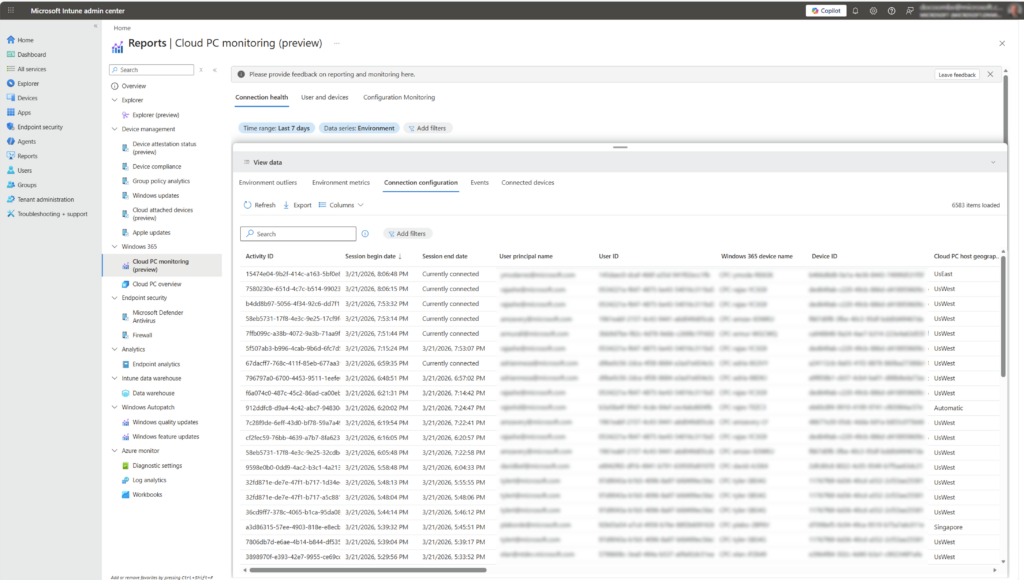This screenshot has width=1024, height=580.
Task: Click the help question mark icon
Action: pos(890,11)
